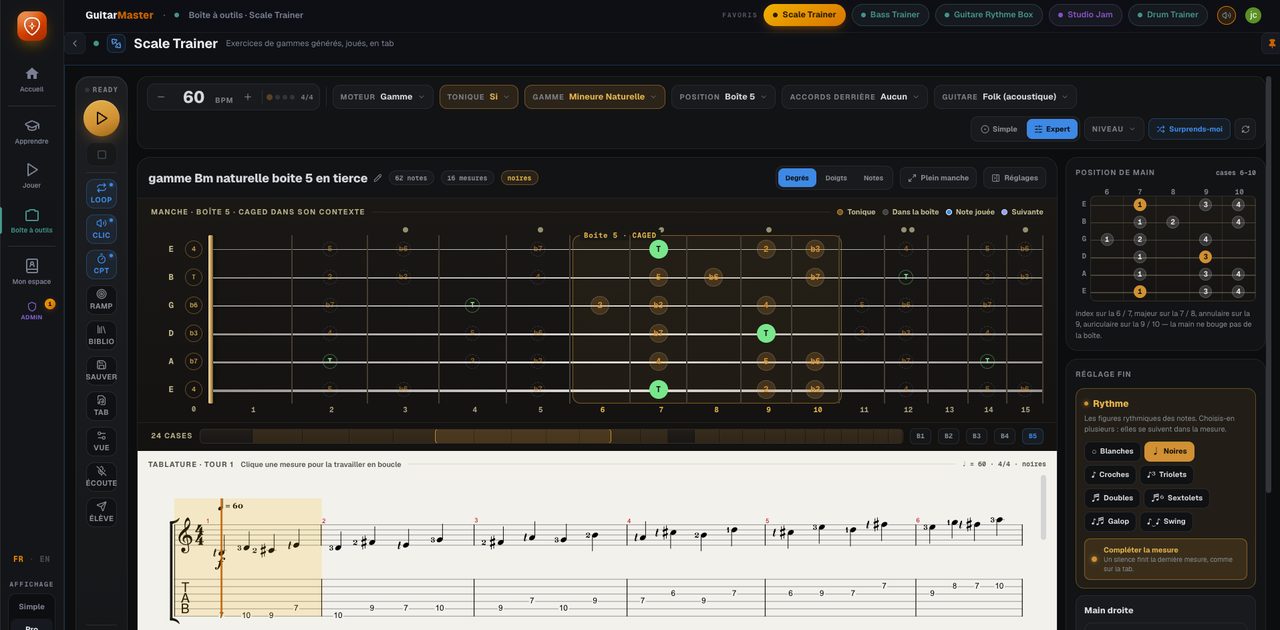The image size is (1280, 630).
Task: Click the refresh regenerate icon
Action: (1245, 129)
